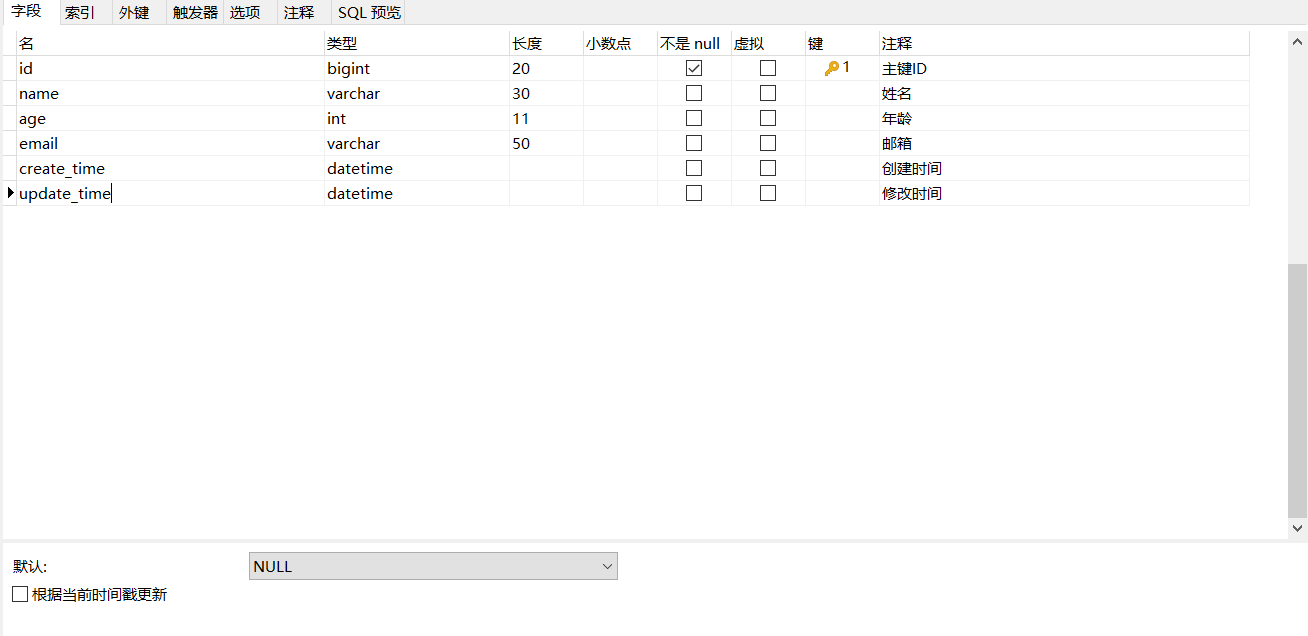Click the scrollbar down arrow
The image size is (1308, 636).
[x=1298, y=528]
